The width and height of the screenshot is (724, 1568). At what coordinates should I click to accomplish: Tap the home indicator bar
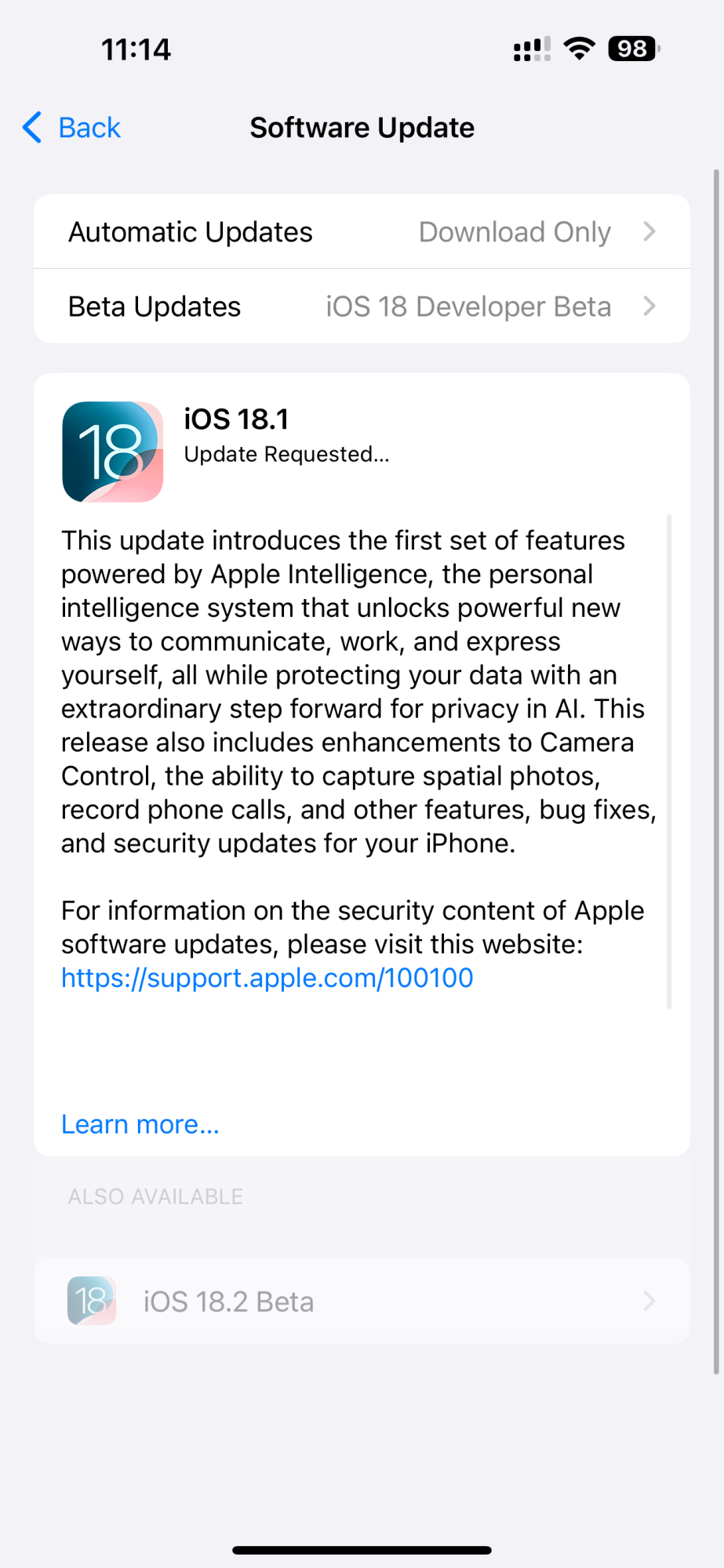coord(362,1550)
